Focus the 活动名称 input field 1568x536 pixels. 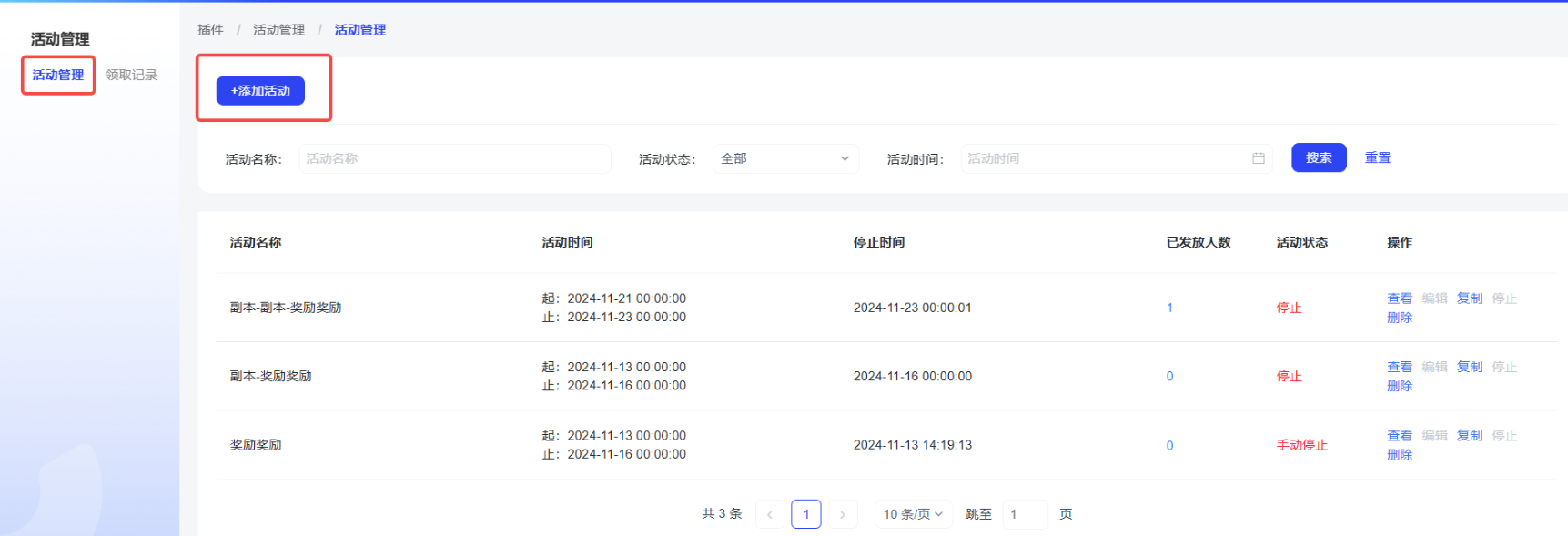pyautogui.click(x=454, y=158)
